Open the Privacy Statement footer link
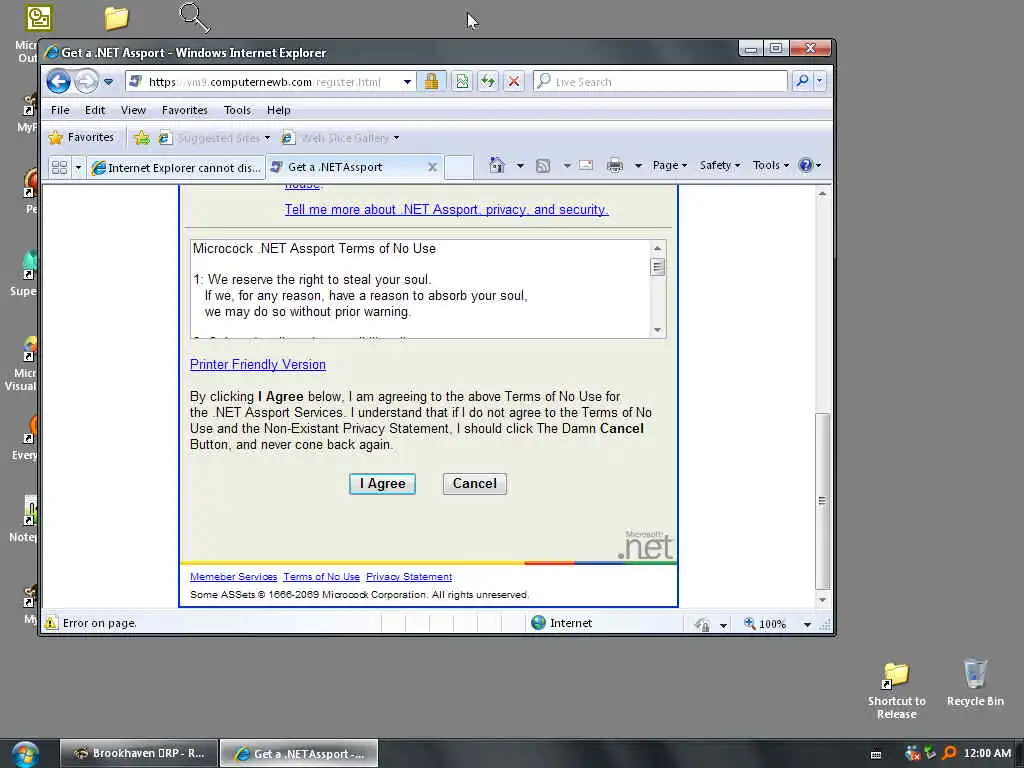The width and height of the screenshot is (1024, 768). click(x=409, y=577)
